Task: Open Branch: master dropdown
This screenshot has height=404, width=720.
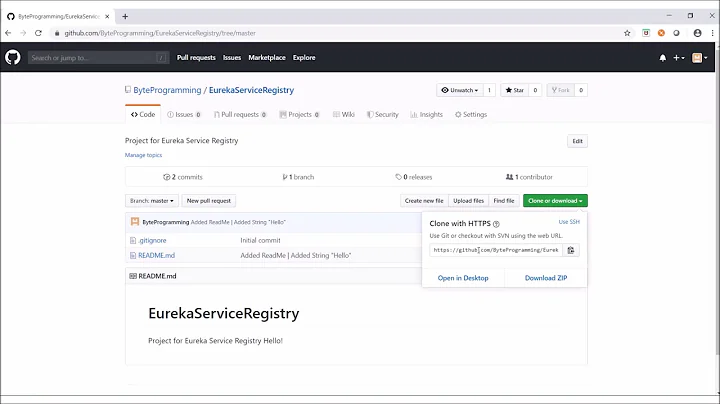Action: [152, 201]
